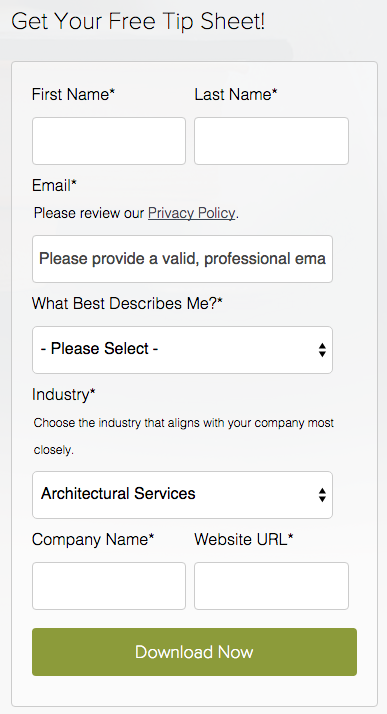387x714 pixels.
Task: Click the arrows icon on 'Please Select' dropdown
Action: pyautogui.click(x=322, y=350)
